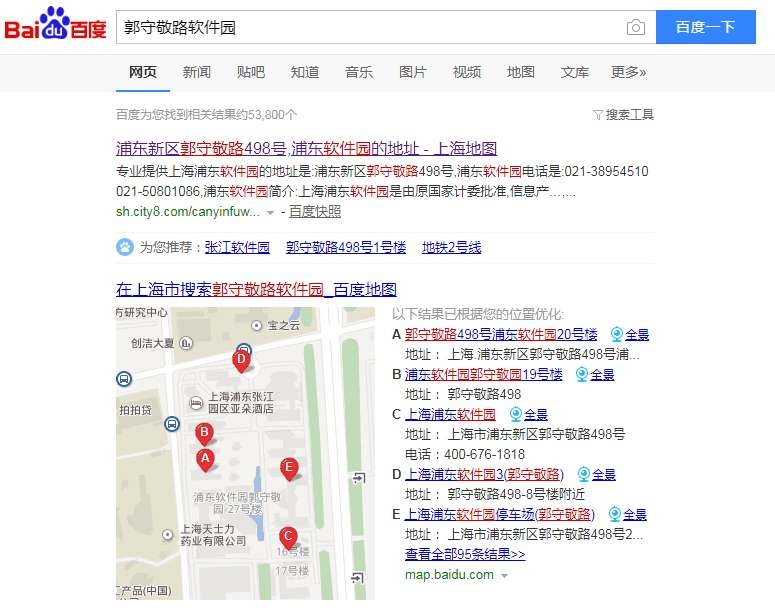Click recommended 郭守敬路498号1号楼 link
This screenshot has width=775, height=611.
[346, 247]
